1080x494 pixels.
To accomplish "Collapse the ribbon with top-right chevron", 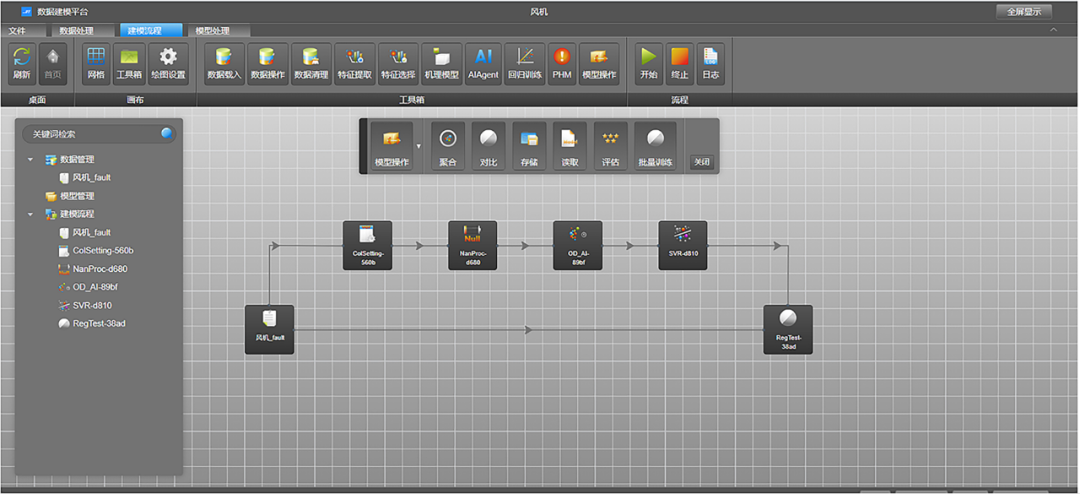I will coord(1053,30).
